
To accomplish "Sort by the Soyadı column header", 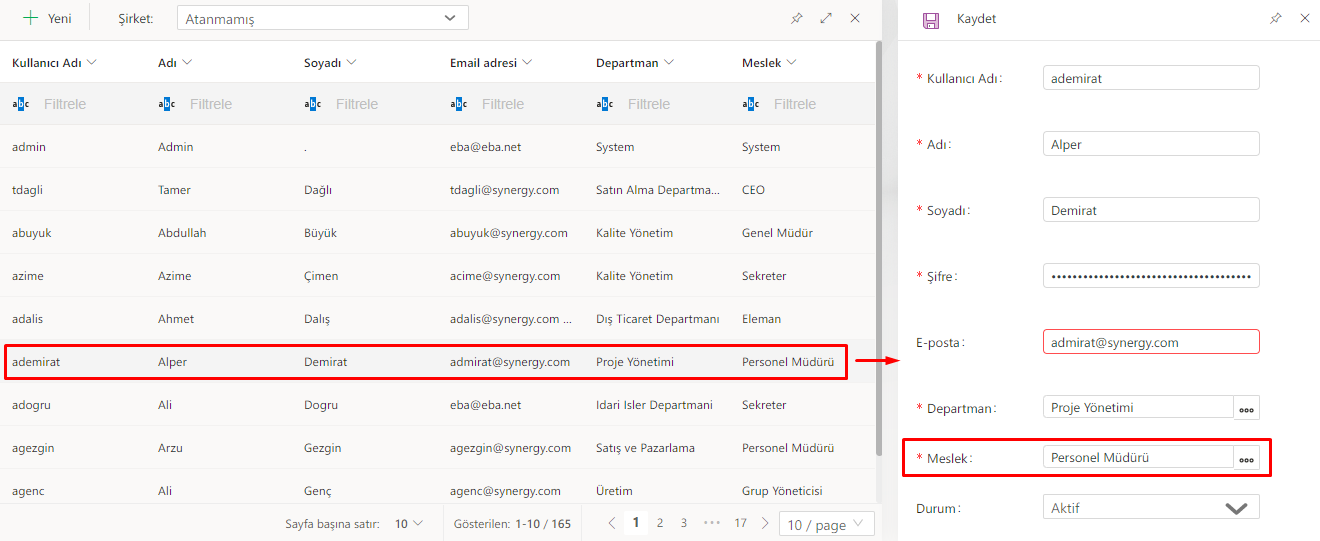I will click(330, 63).
